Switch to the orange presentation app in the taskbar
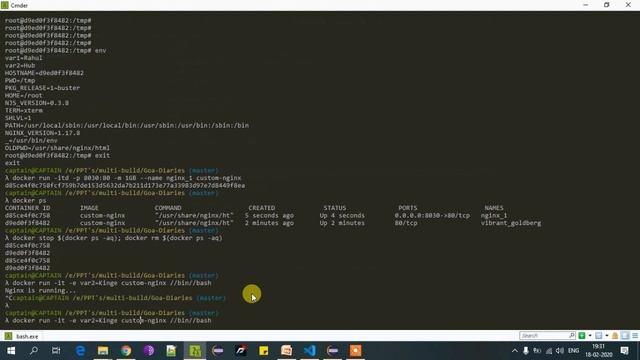The image size is (640, 360). coord(287,351)
